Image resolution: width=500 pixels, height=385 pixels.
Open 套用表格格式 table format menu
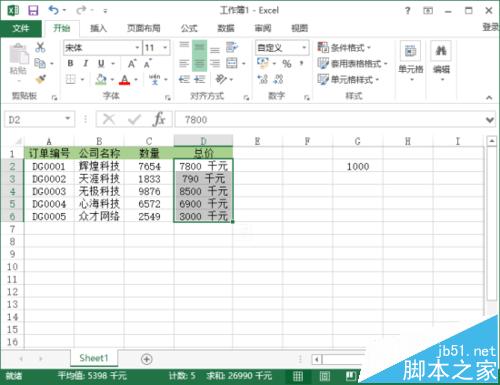tap(352, 63)
